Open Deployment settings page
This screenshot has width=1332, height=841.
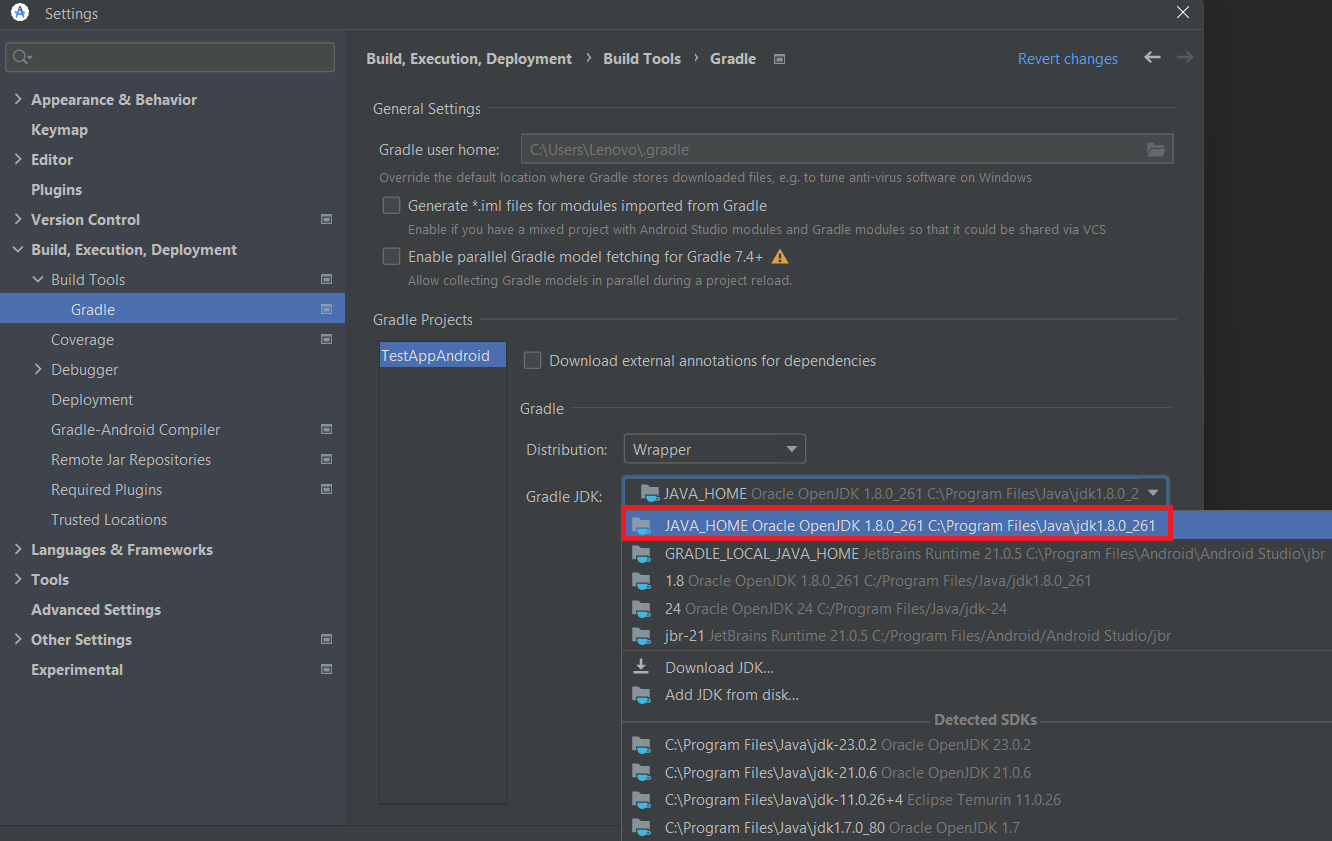pos(92,399)
